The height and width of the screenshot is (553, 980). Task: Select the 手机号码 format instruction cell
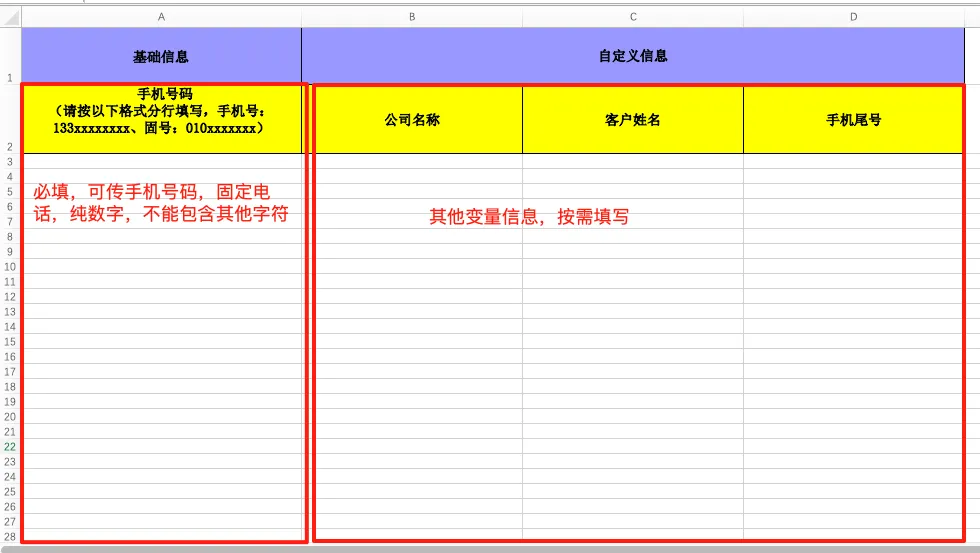[x=161, y=112]
